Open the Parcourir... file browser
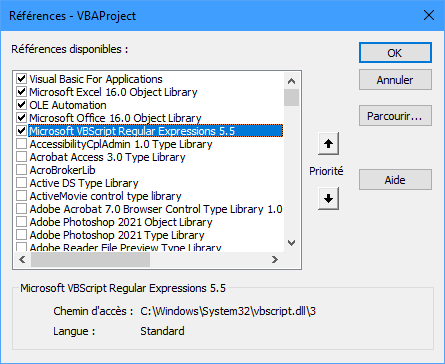 395,116
